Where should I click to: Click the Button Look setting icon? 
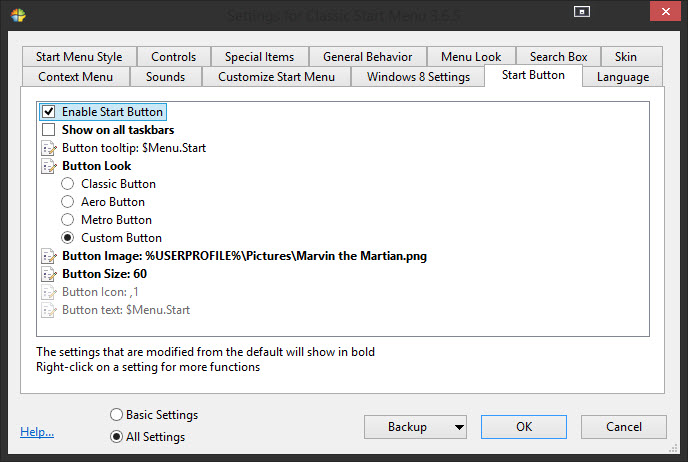(49, 166)
